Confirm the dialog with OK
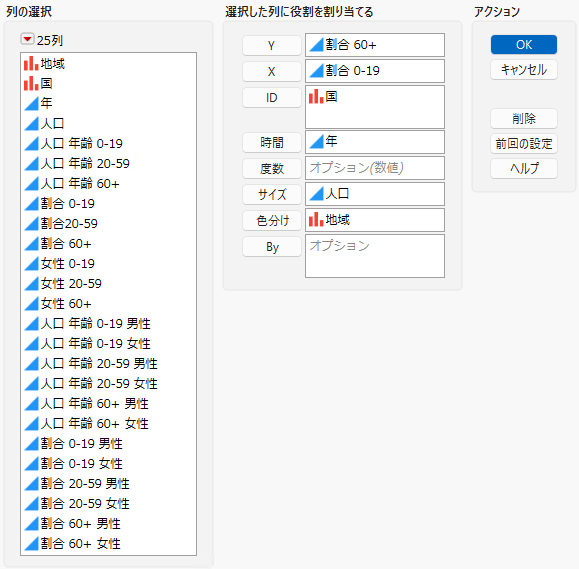Image resolution: width=579 pixels, height=569 pixels. click(x=524, y=45)
